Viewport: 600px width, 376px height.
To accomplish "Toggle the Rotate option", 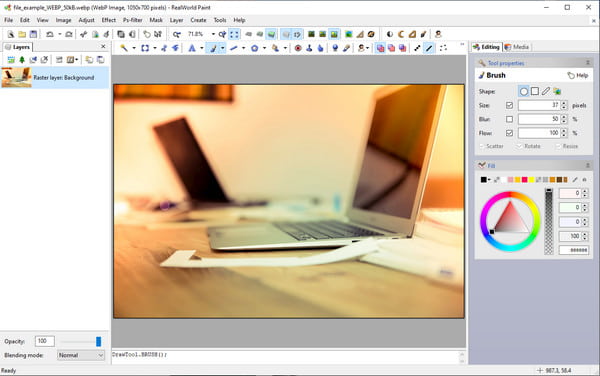I will [x=529, y=146].
